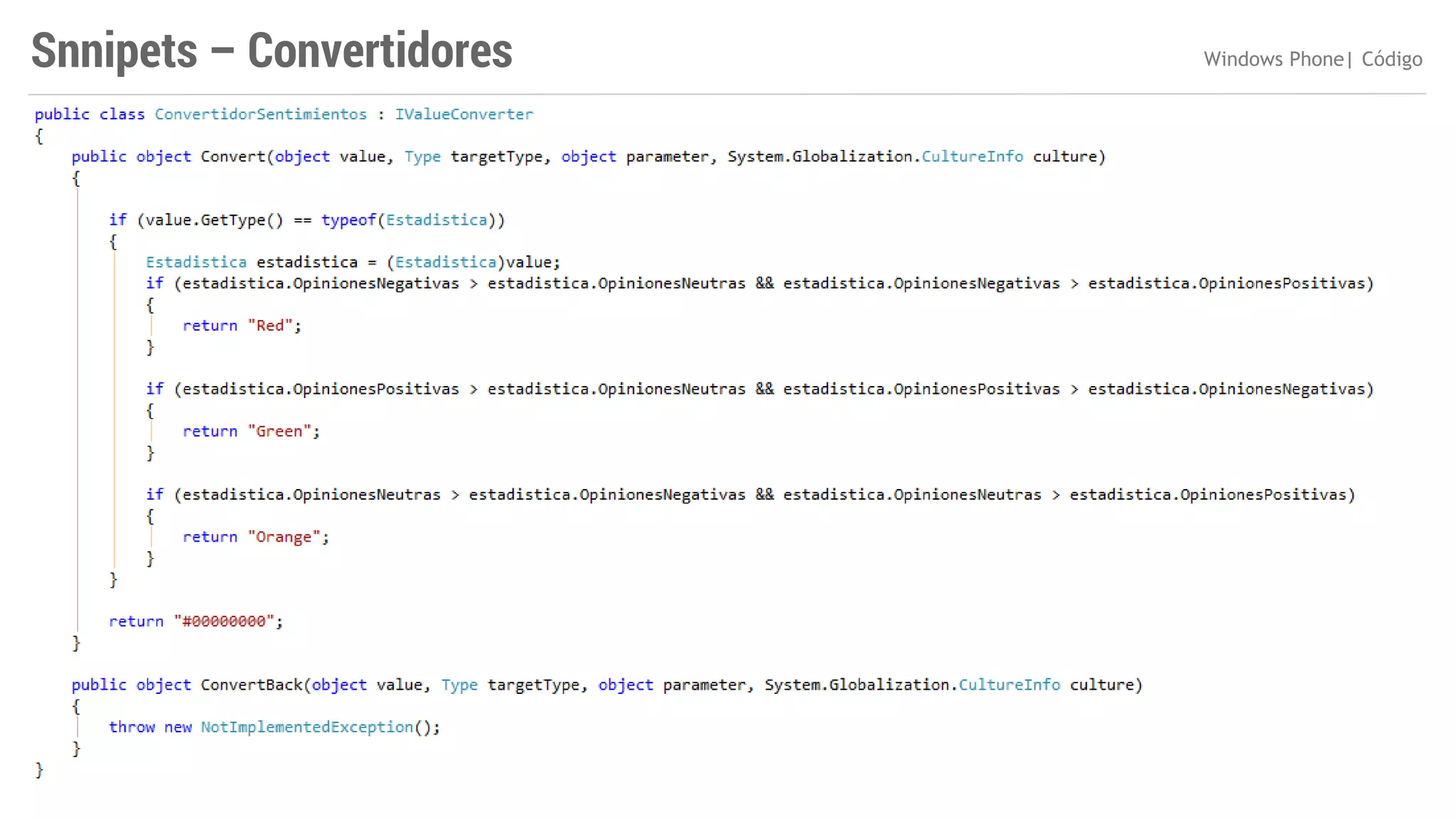Click the 'throw' keyword
This screenshot has width=1456, height=819.
point(132,727)
